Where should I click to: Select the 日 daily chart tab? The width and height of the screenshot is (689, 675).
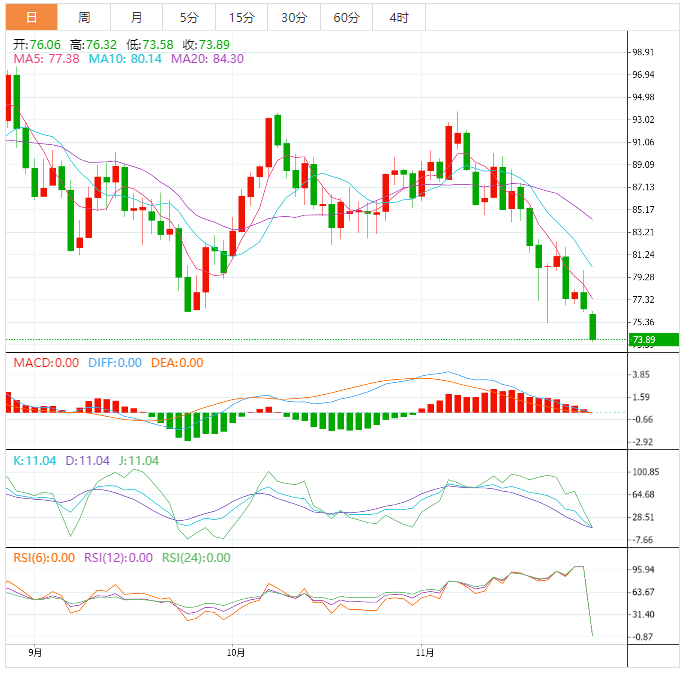point(31,17)
